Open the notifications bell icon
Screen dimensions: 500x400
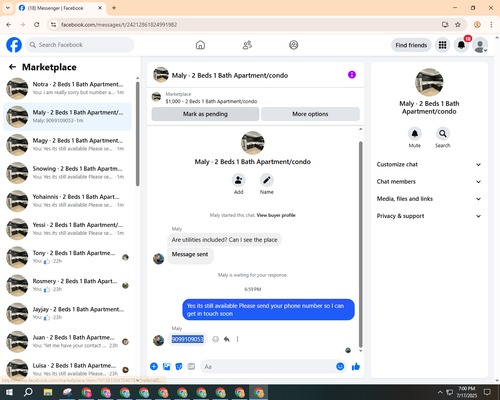click(x=461, y=45)
